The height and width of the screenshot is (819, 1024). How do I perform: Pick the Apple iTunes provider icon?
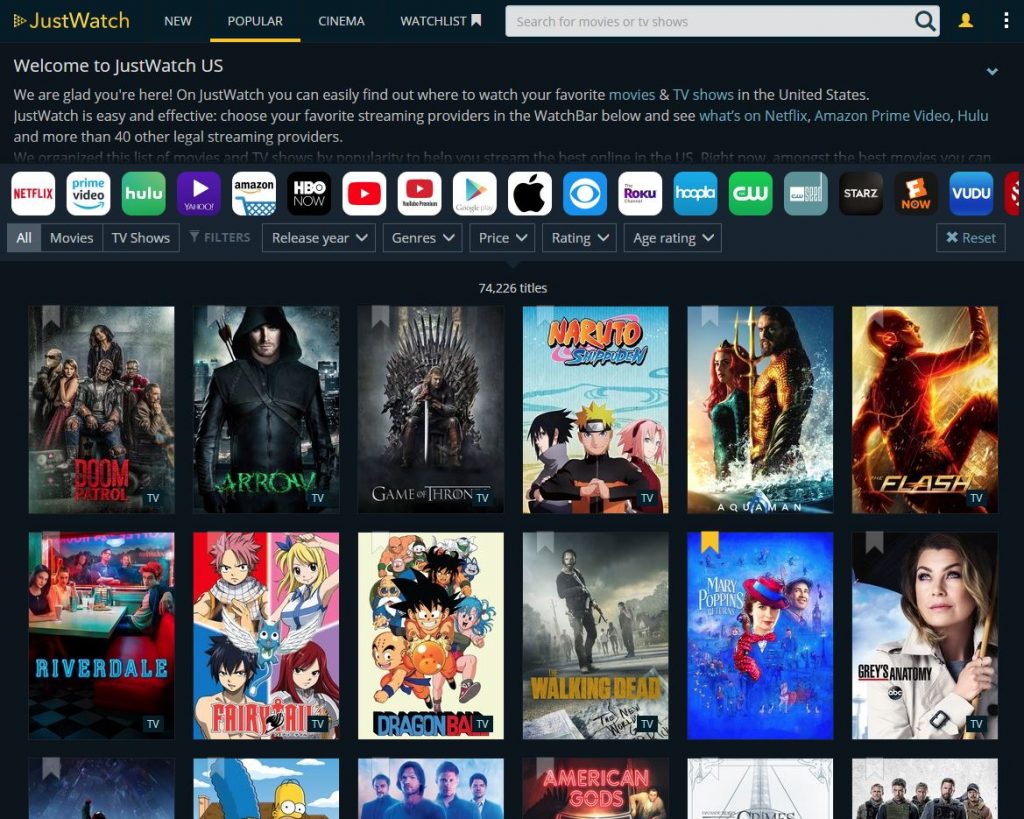(x=529, y=194)
